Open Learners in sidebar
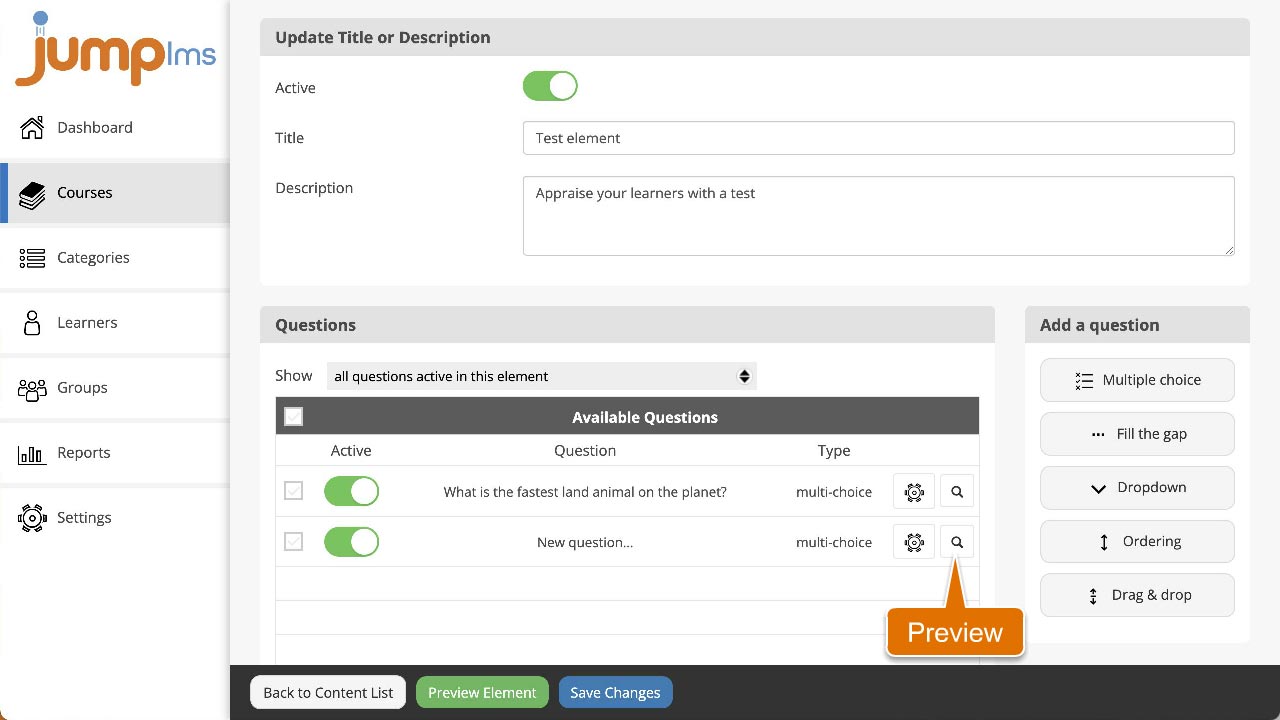The image size is (1280, 720). 115,322
